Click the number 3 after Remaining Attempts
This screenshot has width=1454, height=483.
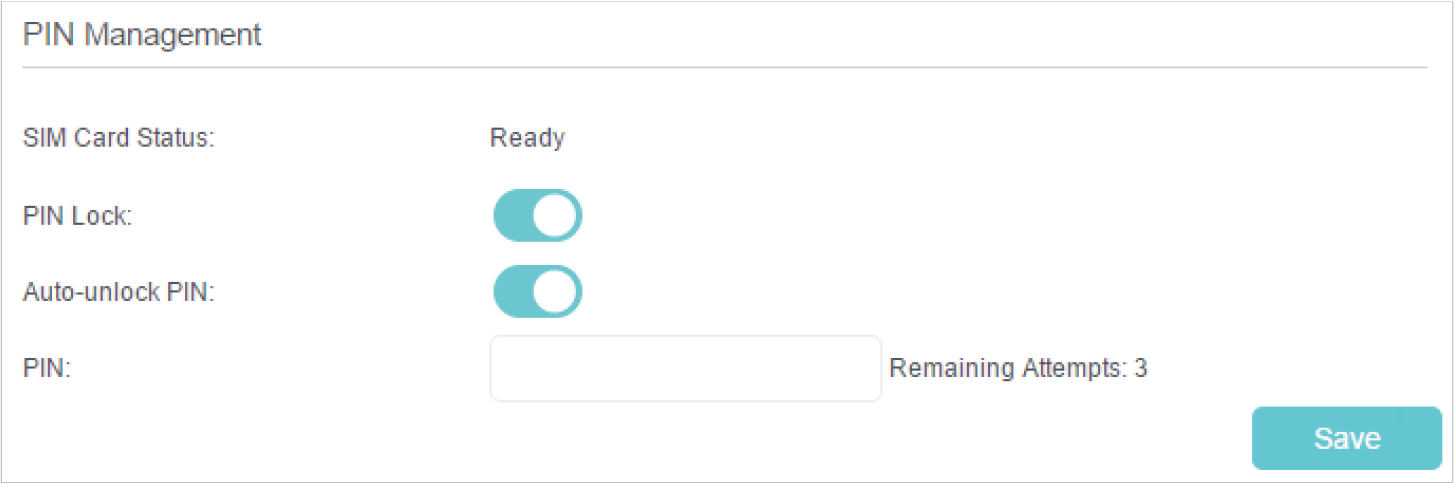[x=1141, y=369]
